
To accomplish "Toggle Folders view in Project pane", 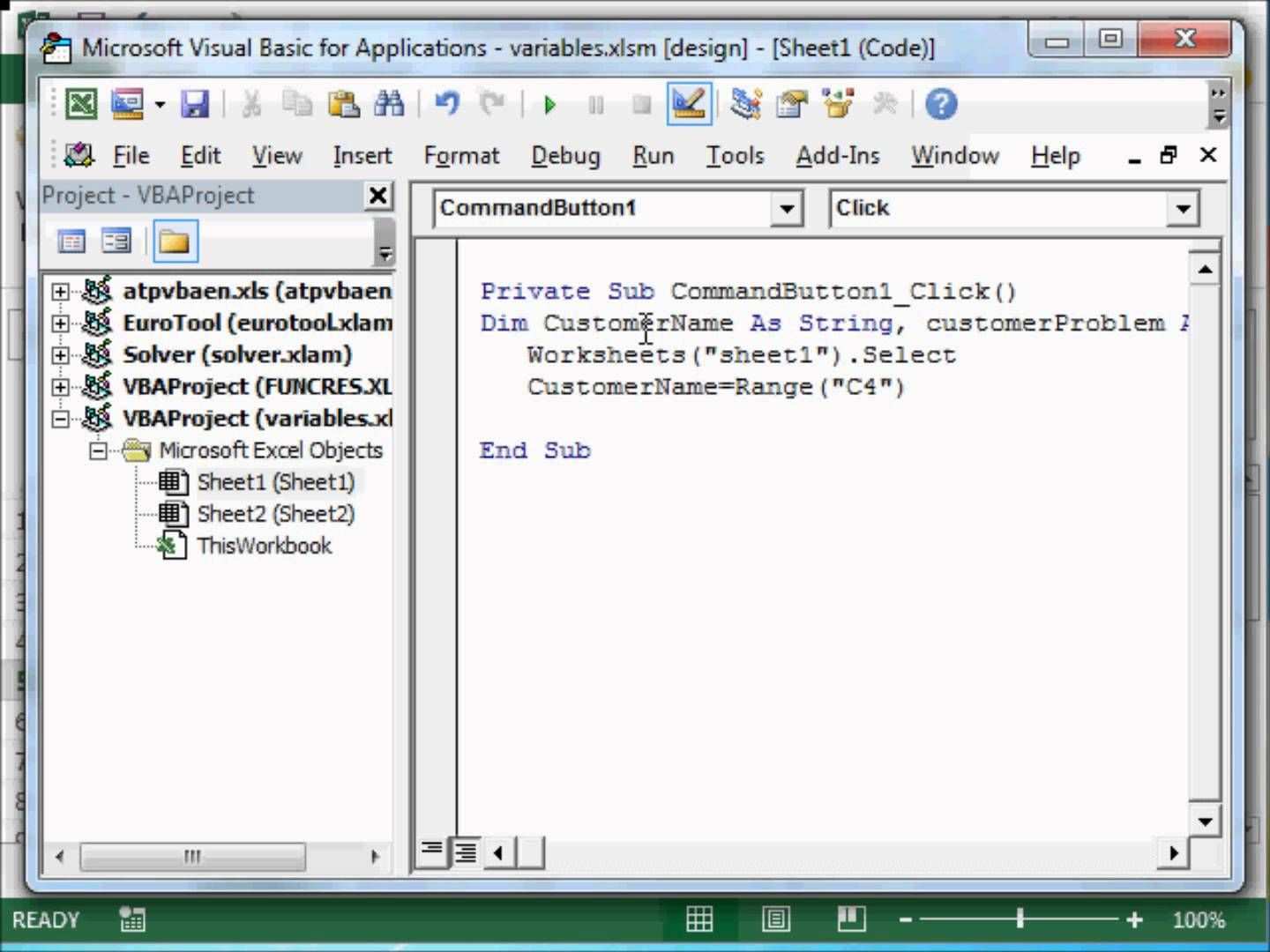I will pos(175,242).
